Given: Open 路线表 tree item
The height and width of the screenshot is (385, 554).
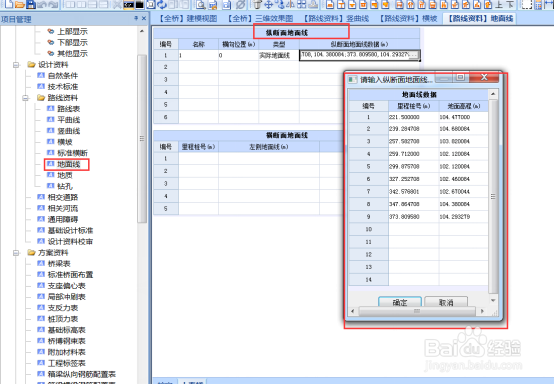Looking at the screenshot, I should pyautogui.click(x=64, y=109).
